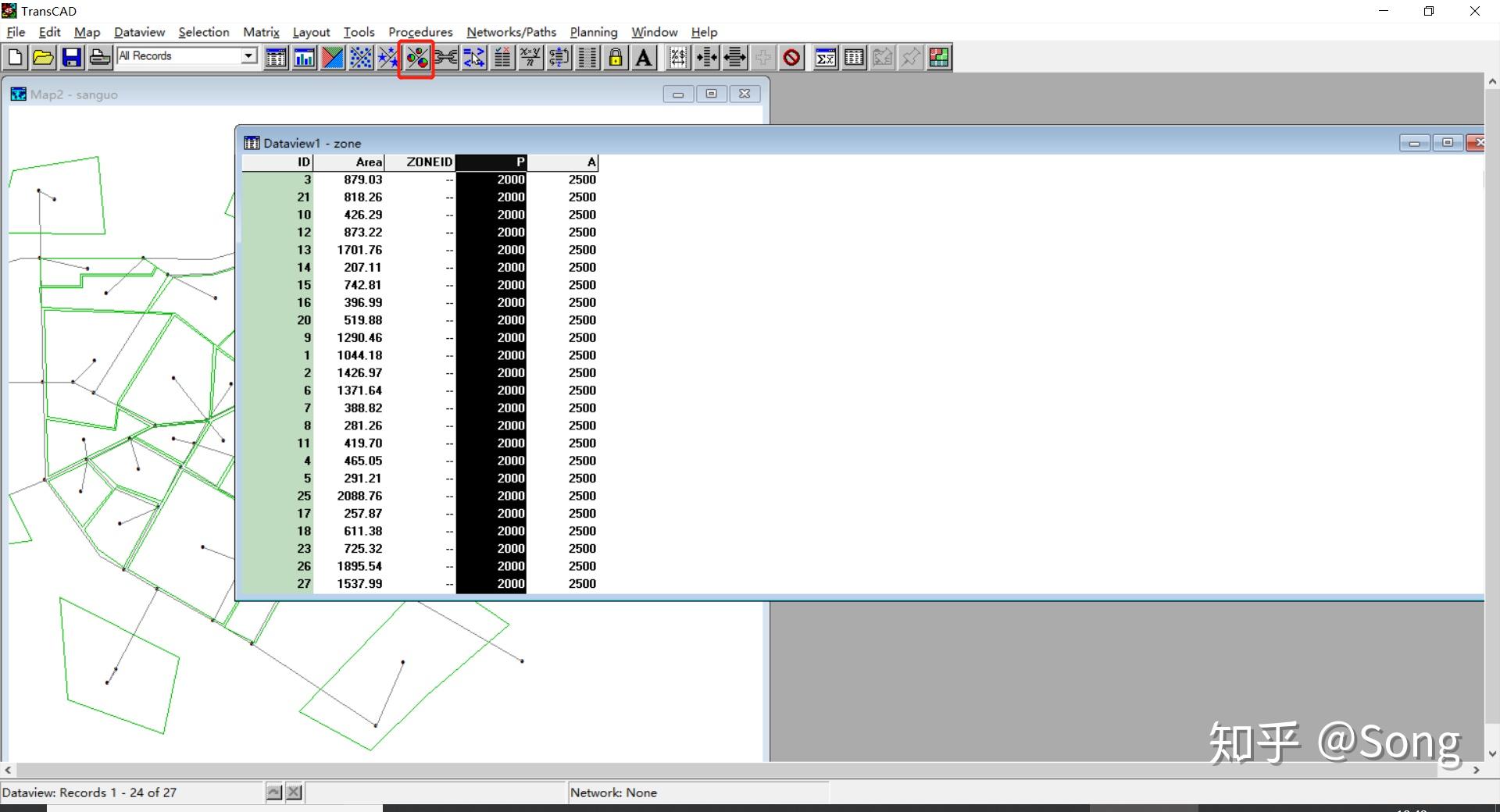This screenshot has width=1500, height=812.
Task: Open new dataview table icon
Action: tap(276, 57)
